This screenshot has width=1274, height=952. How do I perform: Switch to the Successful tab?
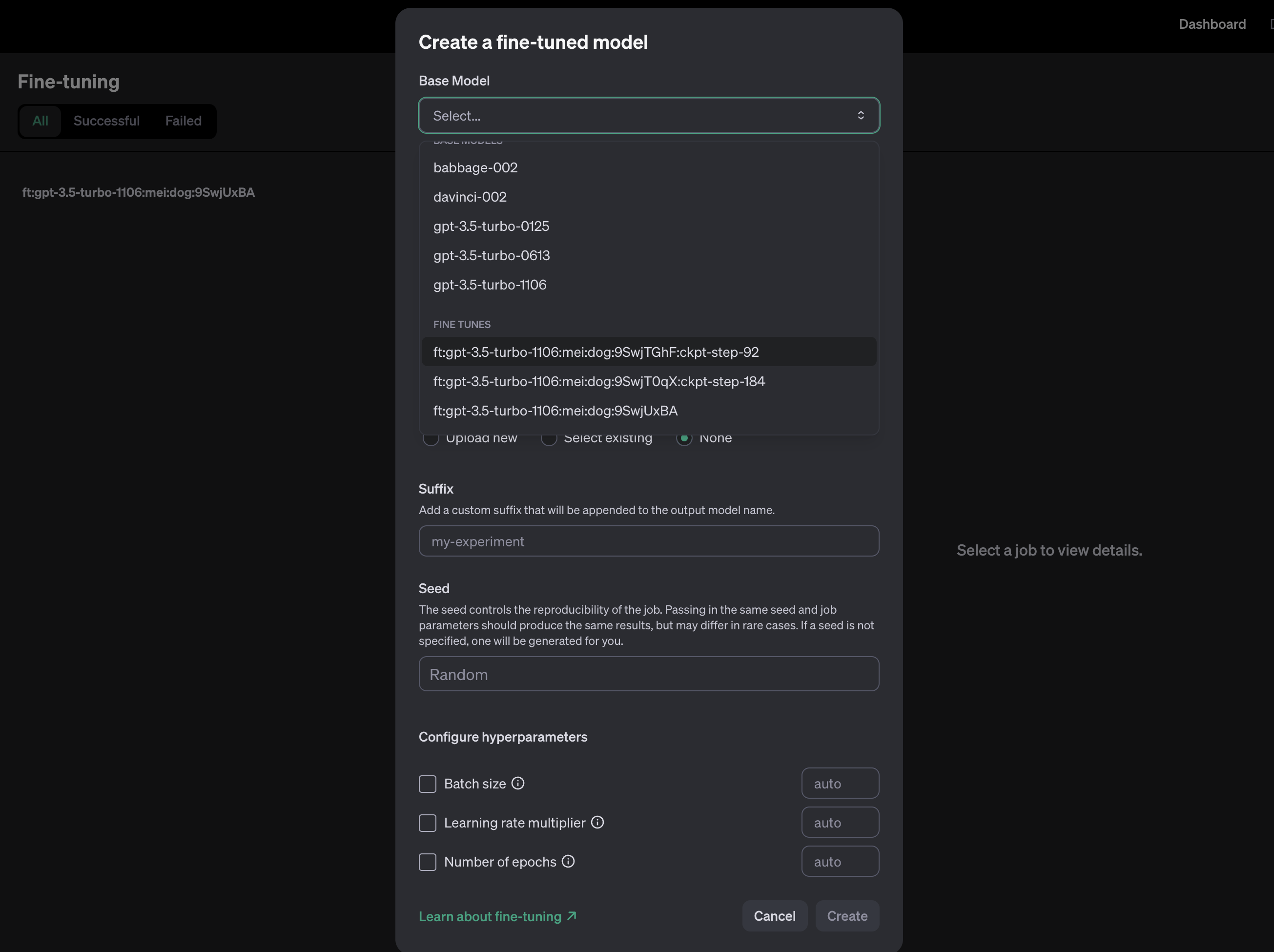(x=106, y=121)
